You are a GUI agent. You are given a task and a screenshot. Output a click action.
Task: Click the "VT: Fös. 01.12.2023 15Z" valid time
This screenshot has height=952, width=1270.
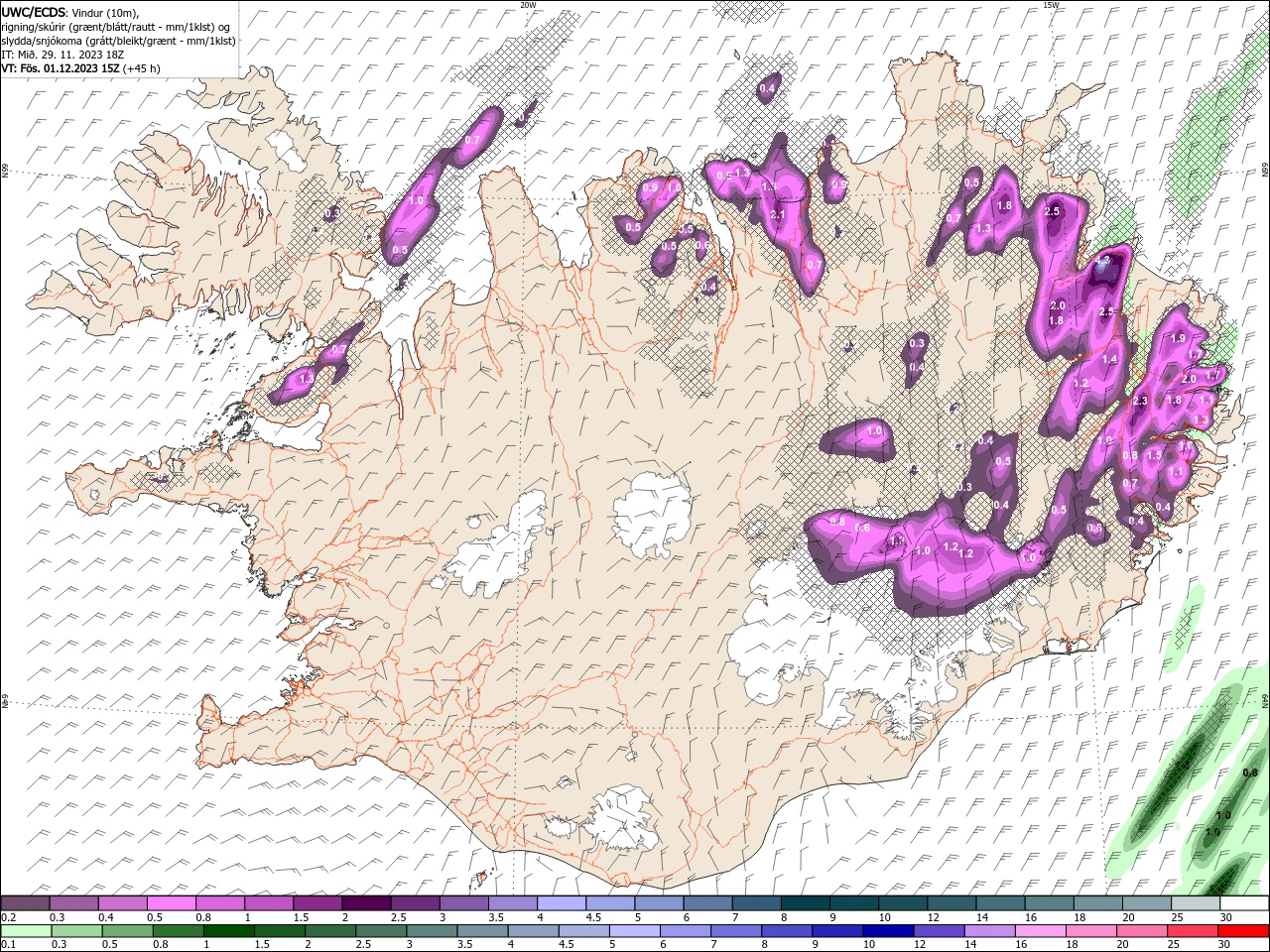(x=61, y=67)
